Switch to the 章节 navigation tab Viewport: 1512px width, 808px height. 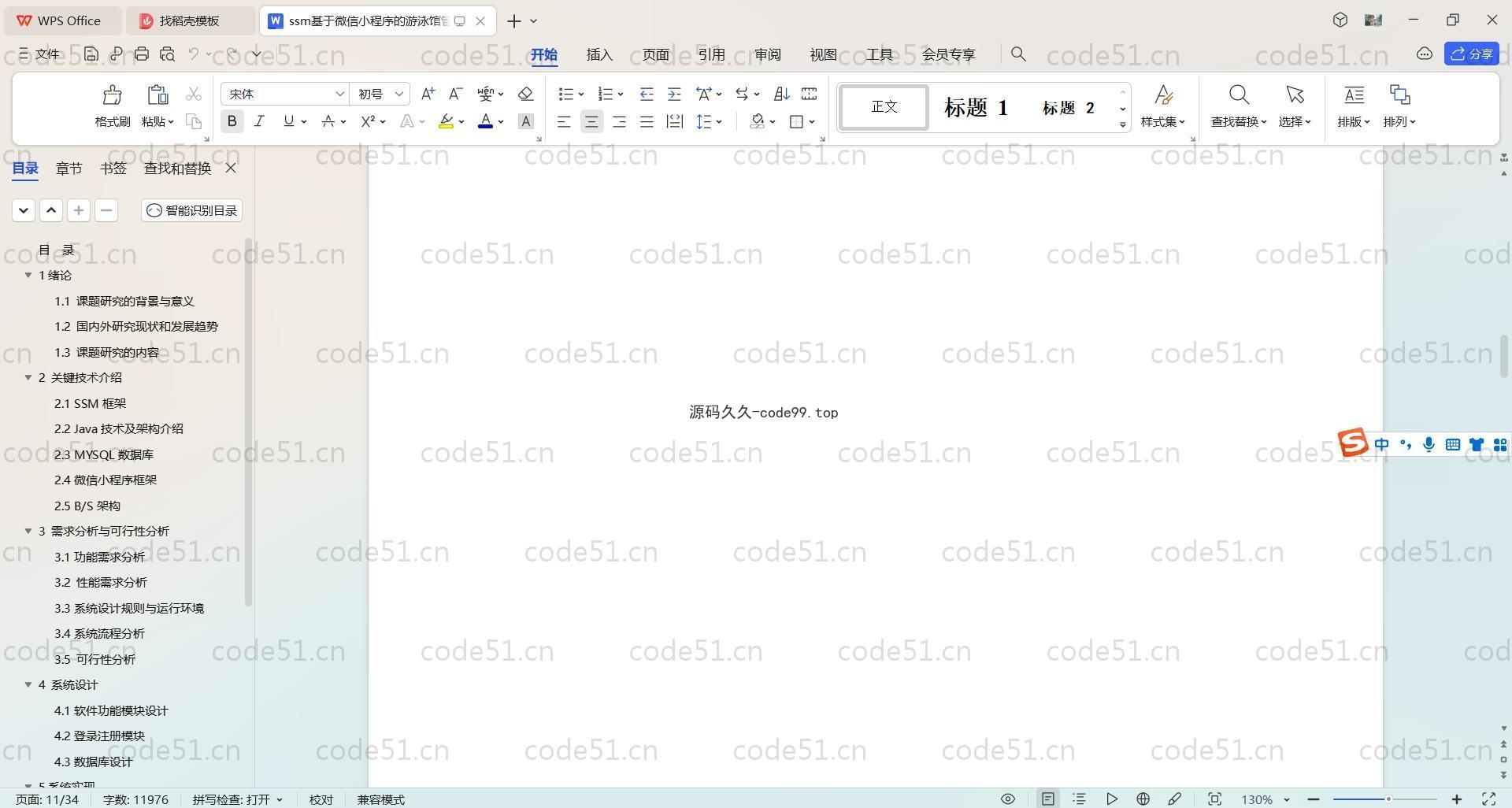[x=69, y=169]
